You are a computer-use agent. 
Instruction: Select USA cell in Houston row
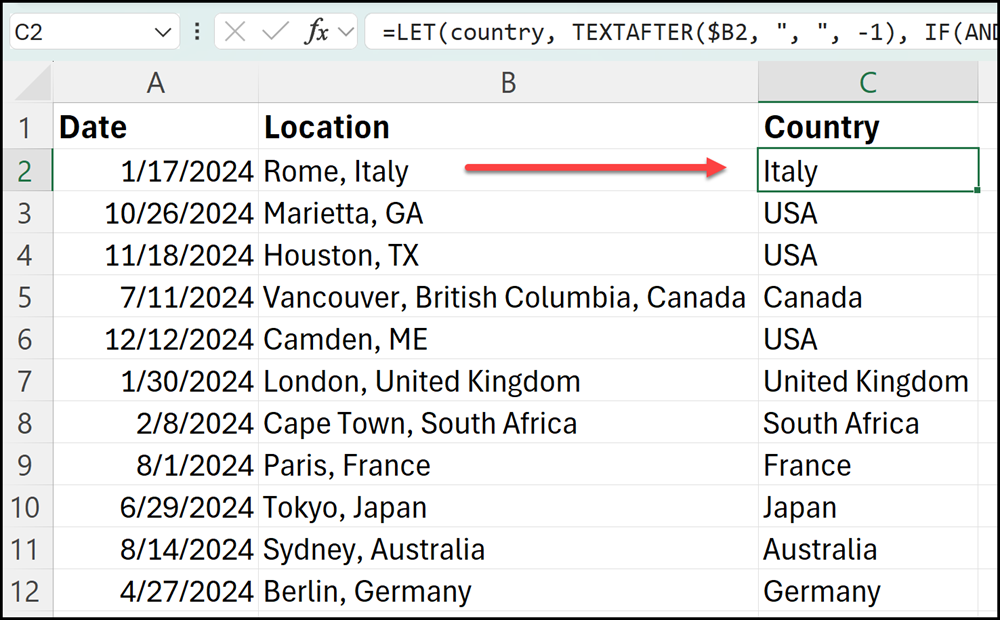coord(868,255)
